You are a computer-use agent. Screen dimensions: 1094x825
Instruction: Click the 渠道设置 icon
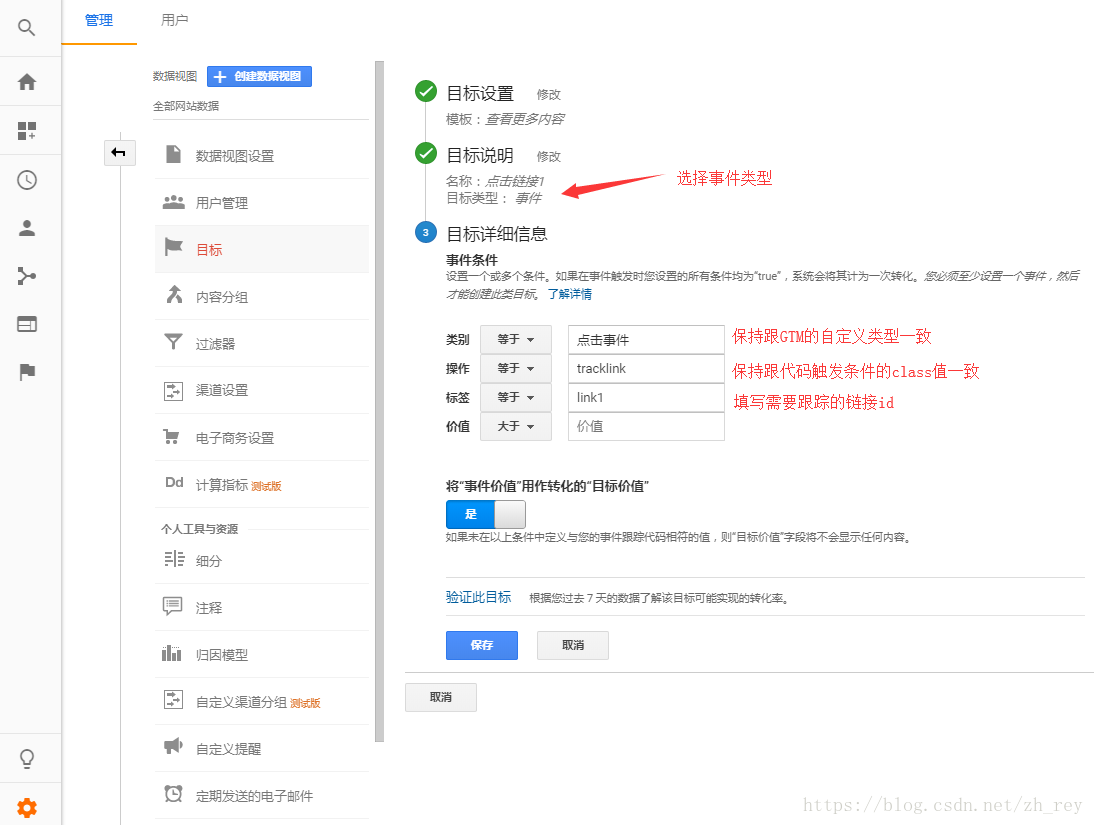pyautogui.click(x=173, y=390)
